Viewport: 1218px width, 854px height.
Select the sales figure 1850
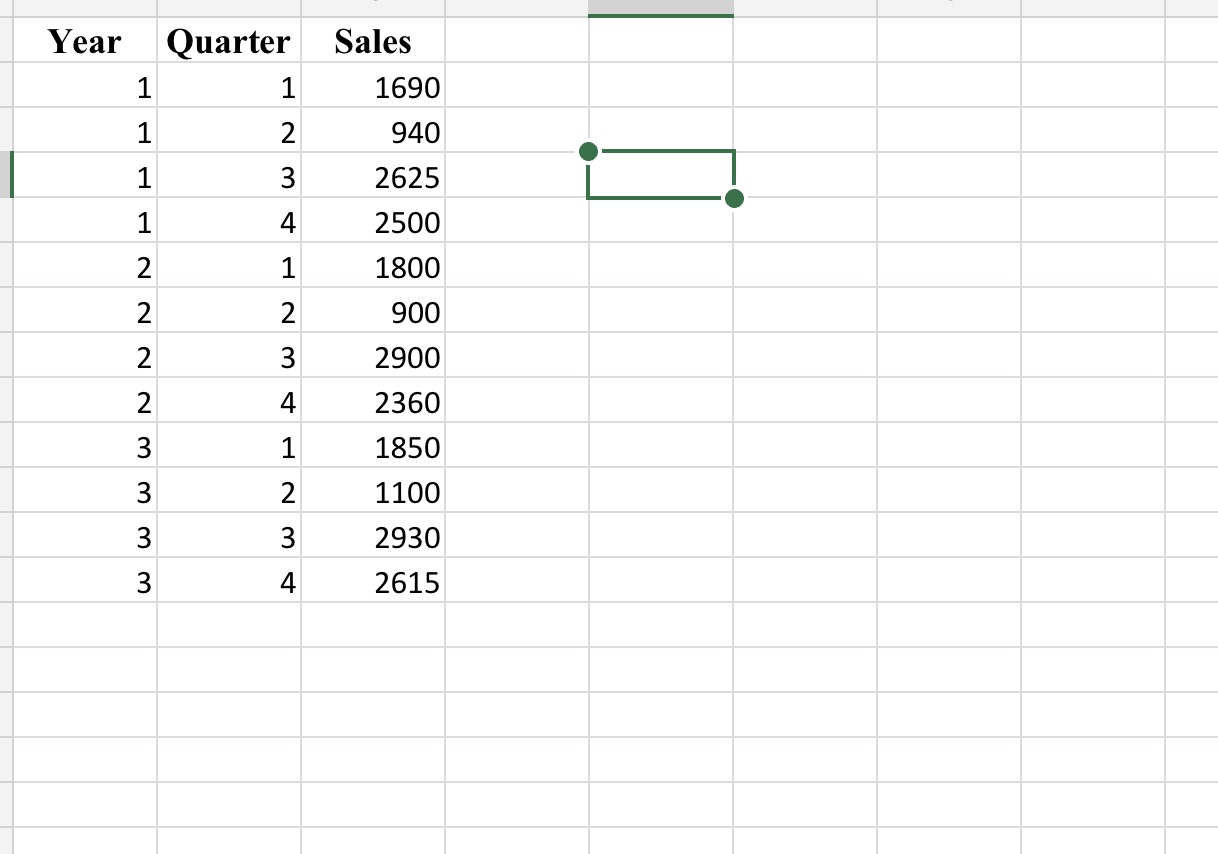408,447
